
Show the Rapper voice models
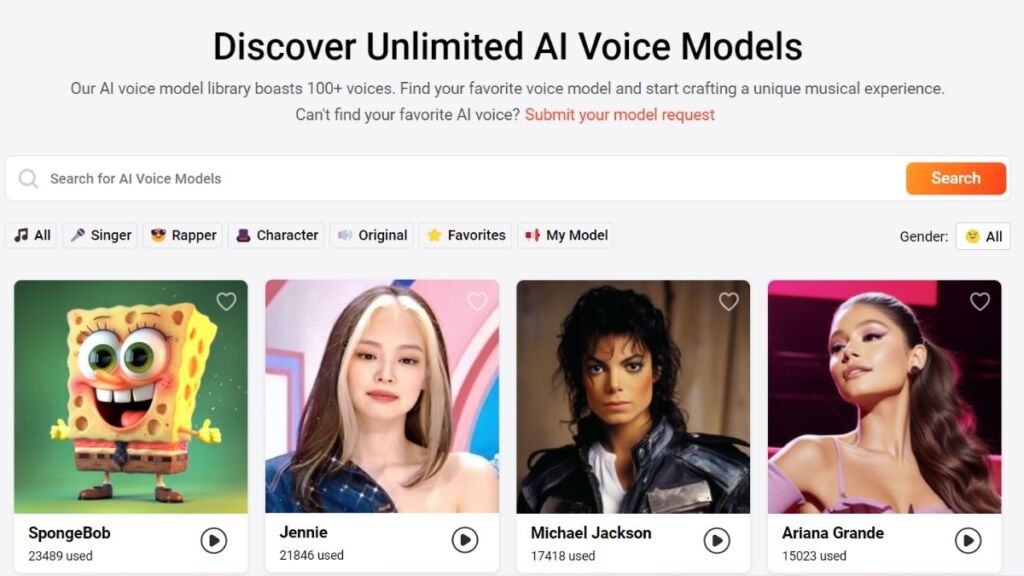pos(183,236)
